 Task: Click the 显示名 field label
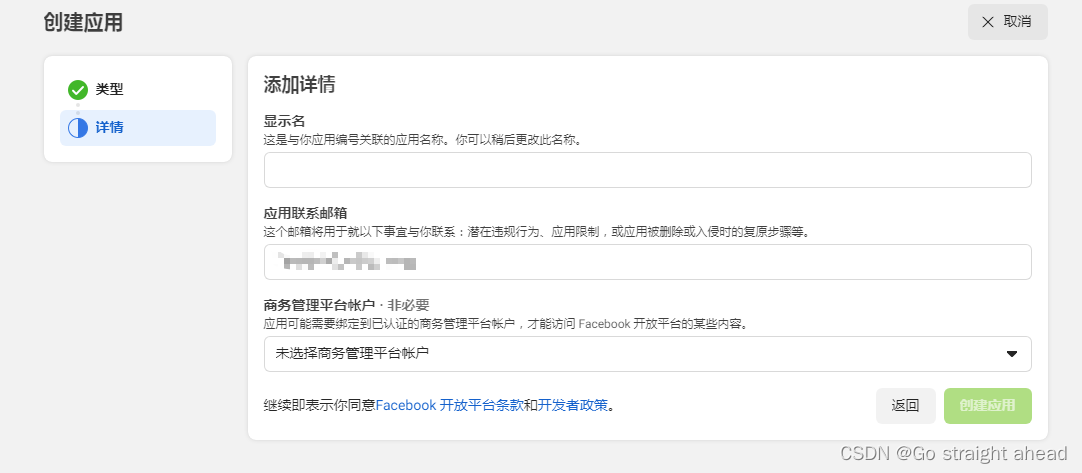coord(284,122)
